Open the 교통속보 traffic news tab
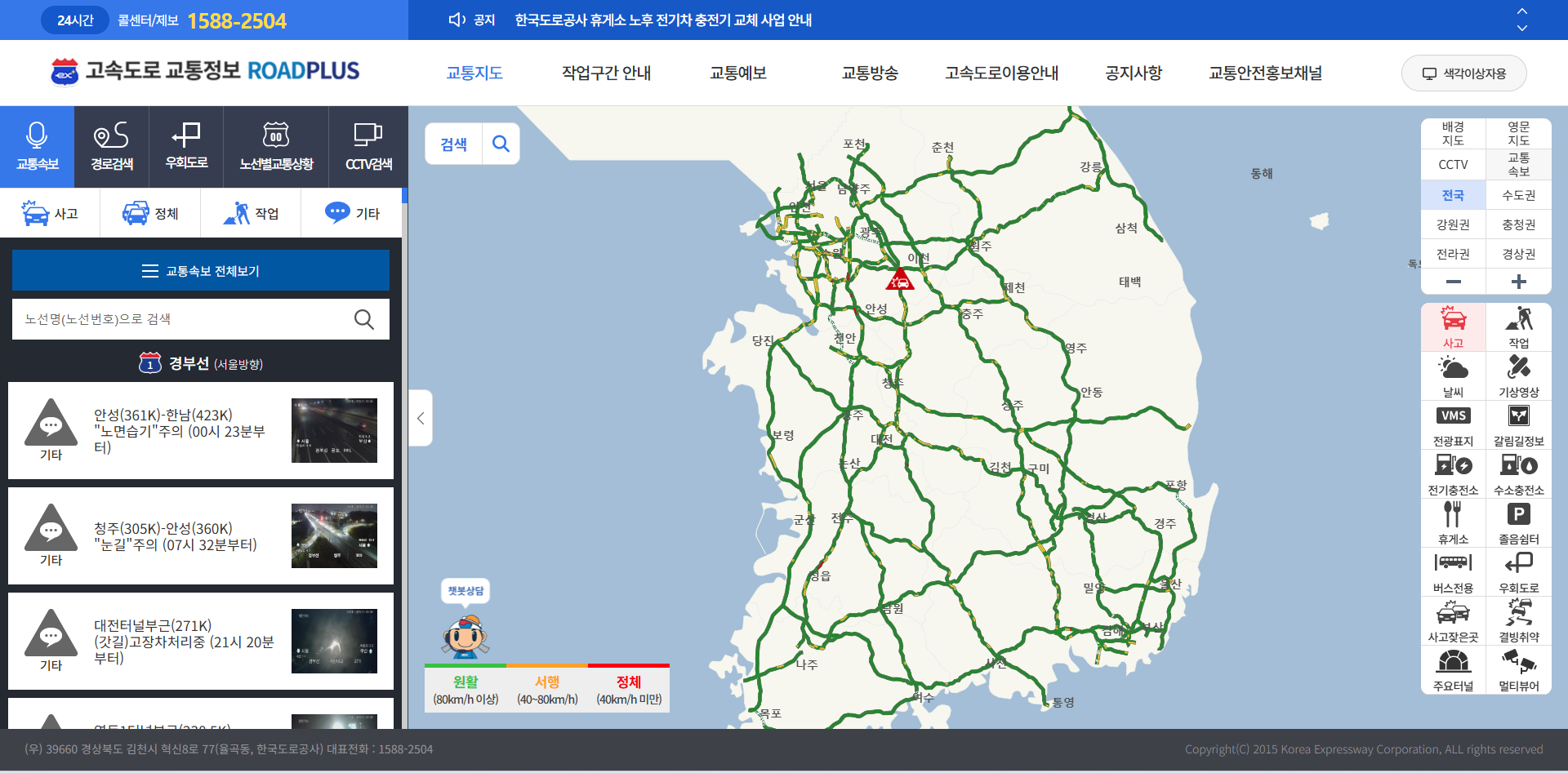 pyautogui.click(x=37, y=147)
